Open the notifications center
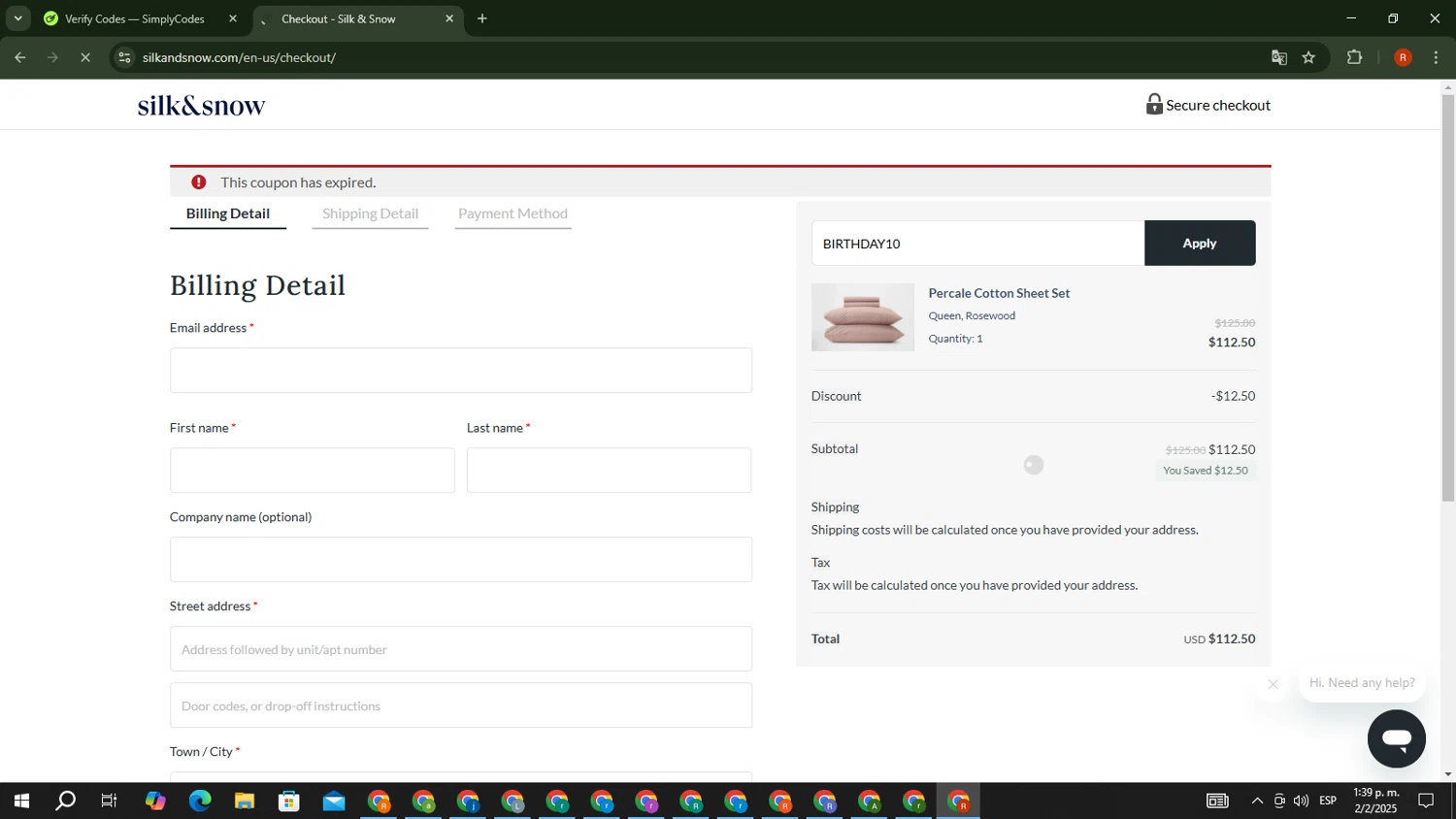 [1426, 802]
